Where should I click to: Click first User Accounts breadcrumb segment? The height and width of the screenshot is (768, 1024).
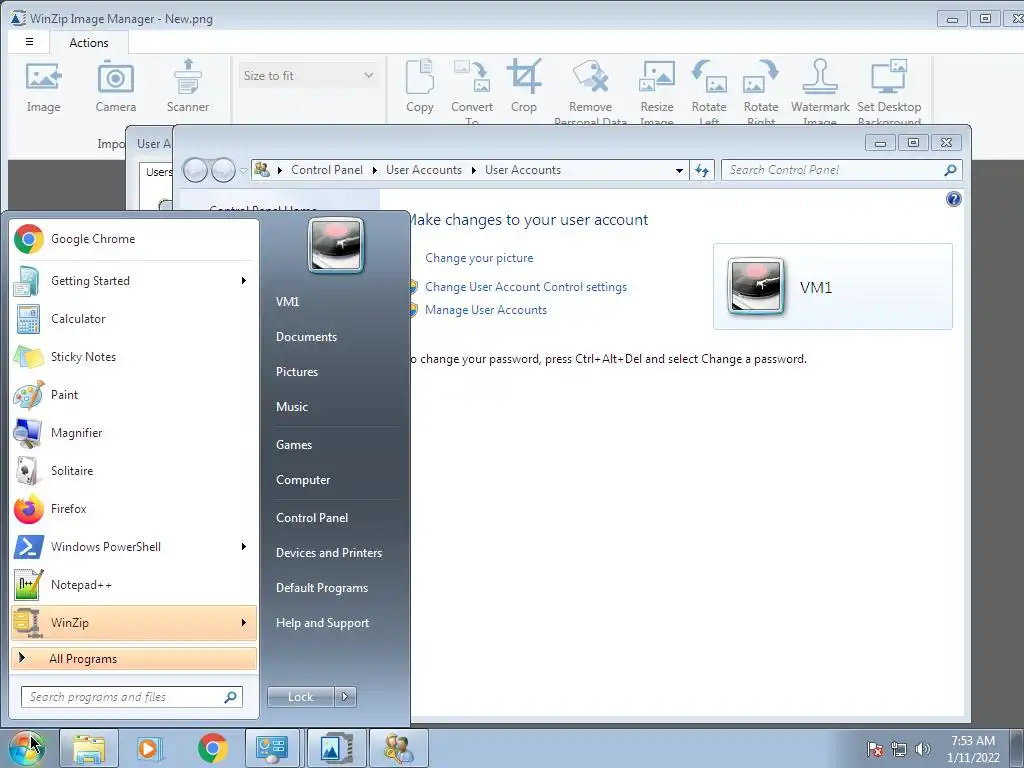click(424, 170)
